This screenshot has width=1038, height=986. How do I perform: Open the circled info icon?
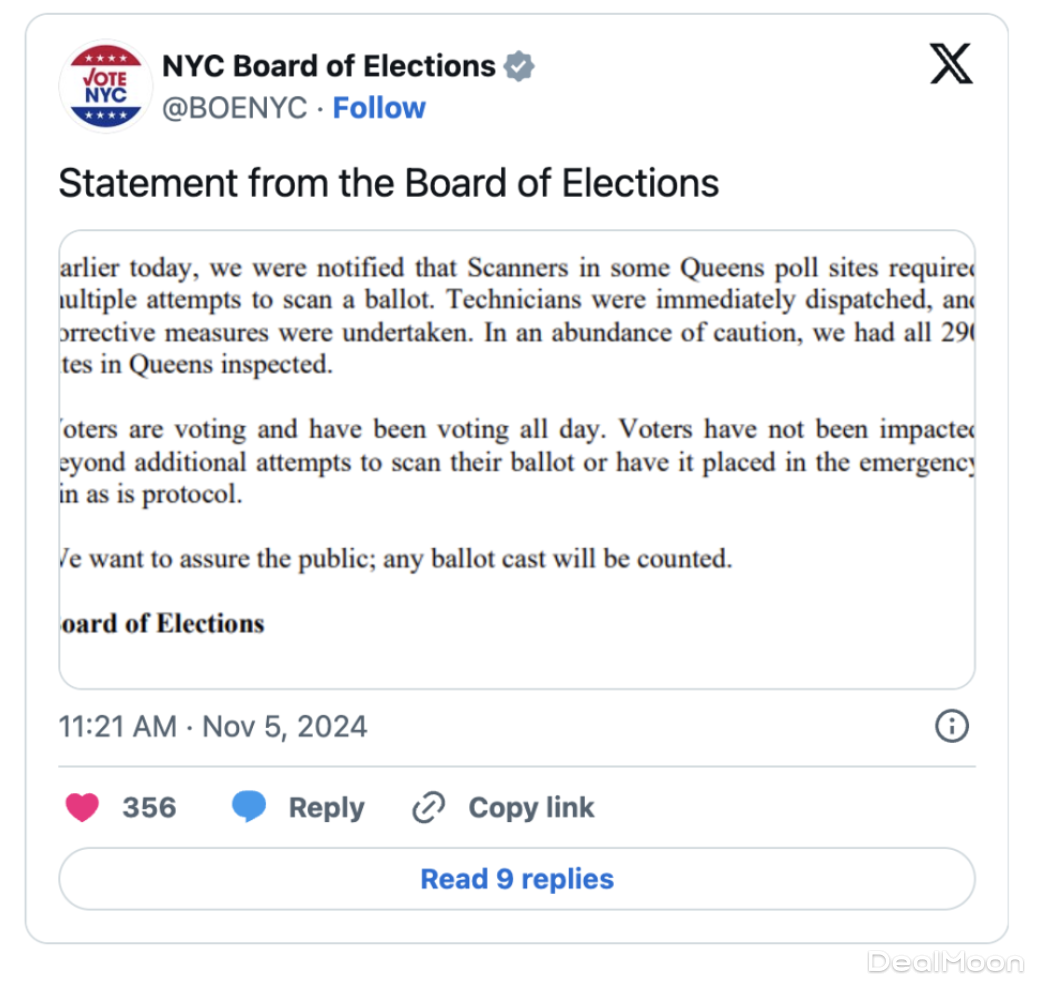[x=951, y=726]
